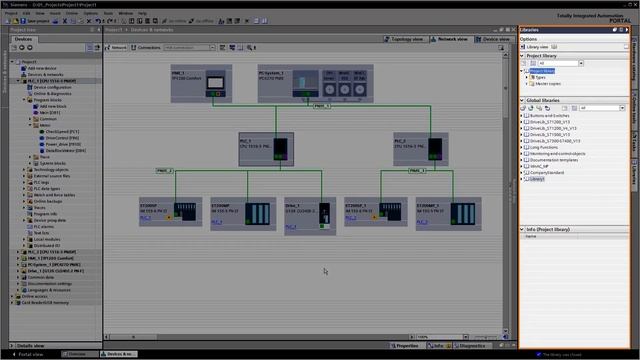The image size is (640, 360).
Task: Select Watch and force tables item
Action: 54,195
